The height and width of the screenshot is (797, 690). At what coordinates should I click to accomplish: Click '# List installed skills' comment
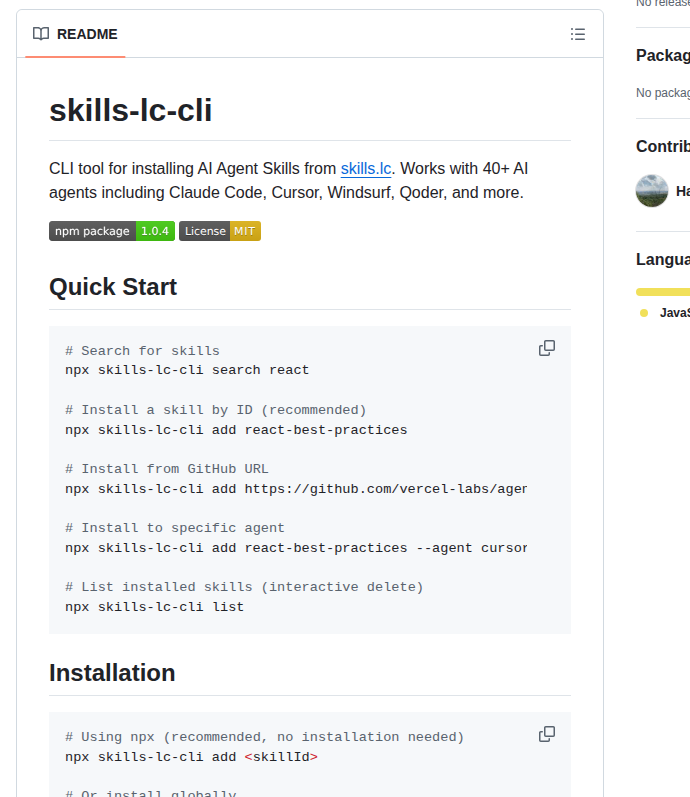244,587
